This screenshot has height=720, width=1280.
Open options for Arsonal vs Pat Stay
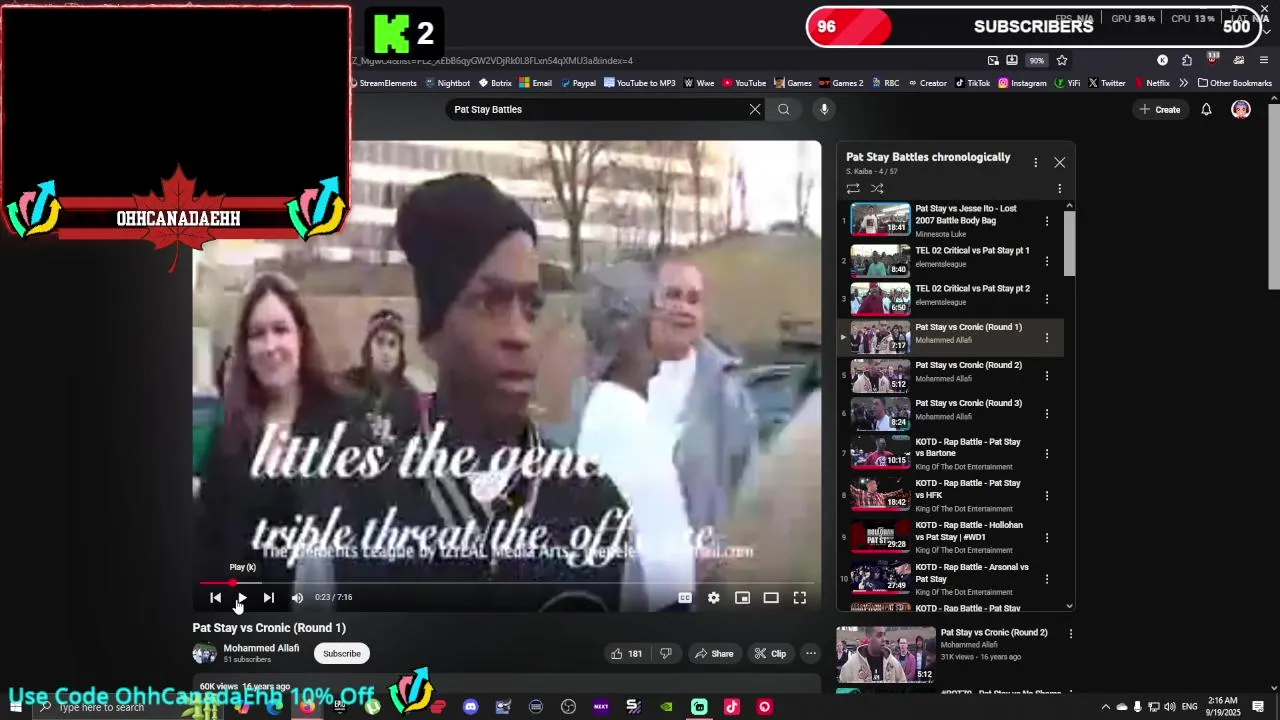pos(1047,580)
